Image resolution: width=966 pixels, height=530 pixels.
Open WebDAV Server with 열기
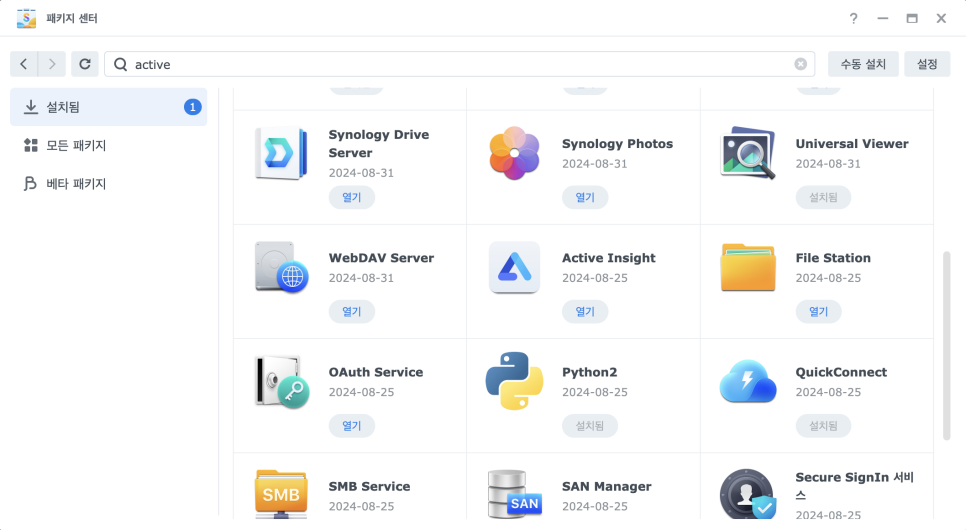352,311
